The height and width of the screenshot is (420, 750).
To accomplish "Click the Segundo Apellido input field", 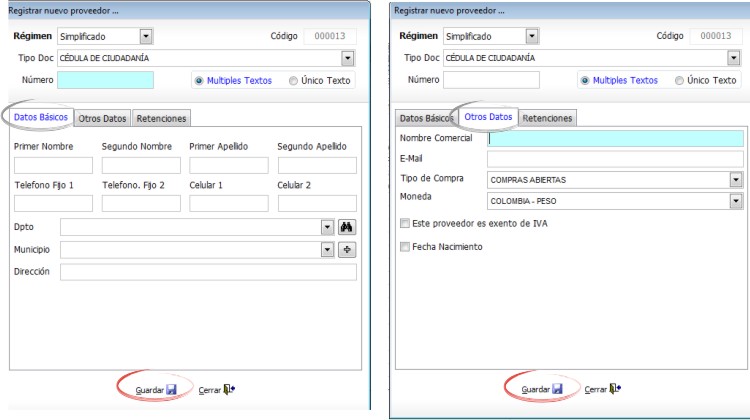I will (317, 166).
